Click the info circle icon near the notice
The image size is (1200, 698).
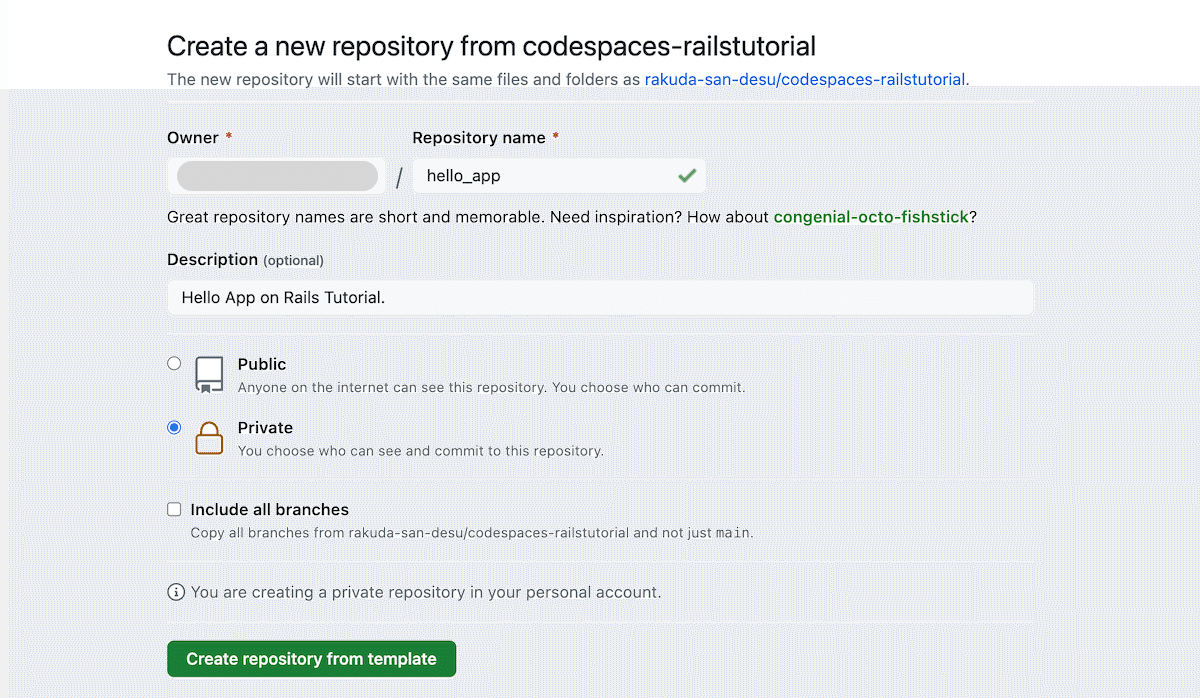tap(176, 592)
